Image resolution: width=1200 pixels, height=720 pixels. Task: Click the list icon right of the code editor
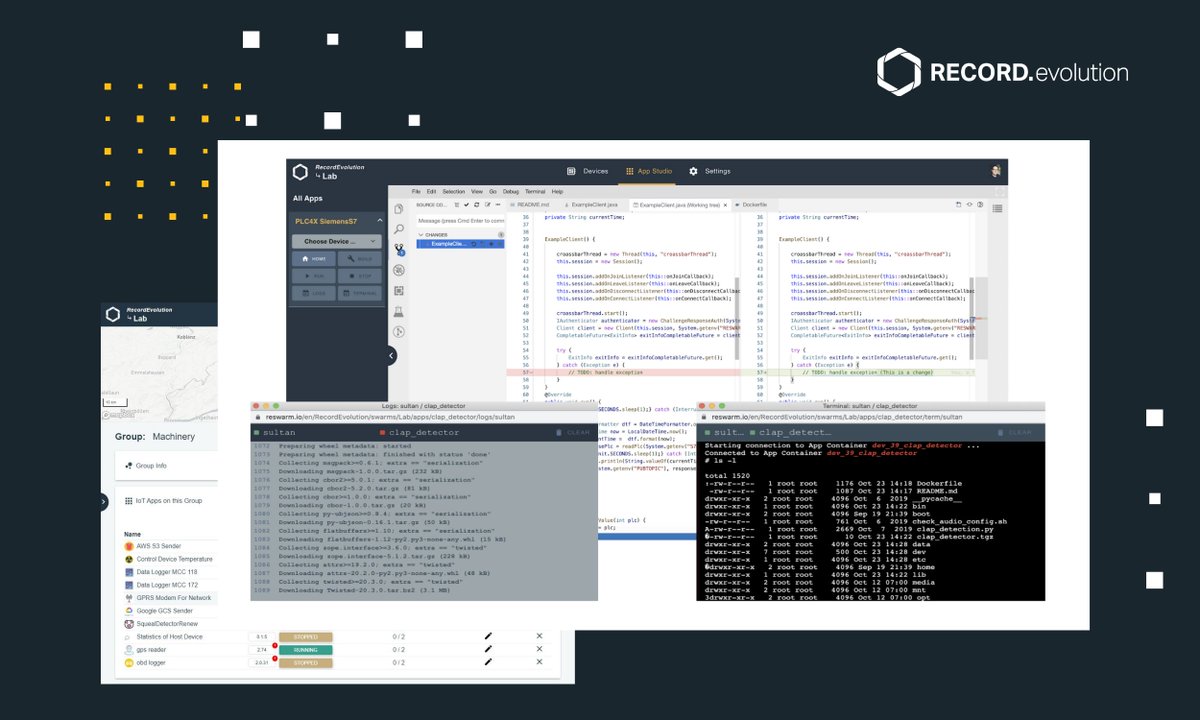[997, 208]
